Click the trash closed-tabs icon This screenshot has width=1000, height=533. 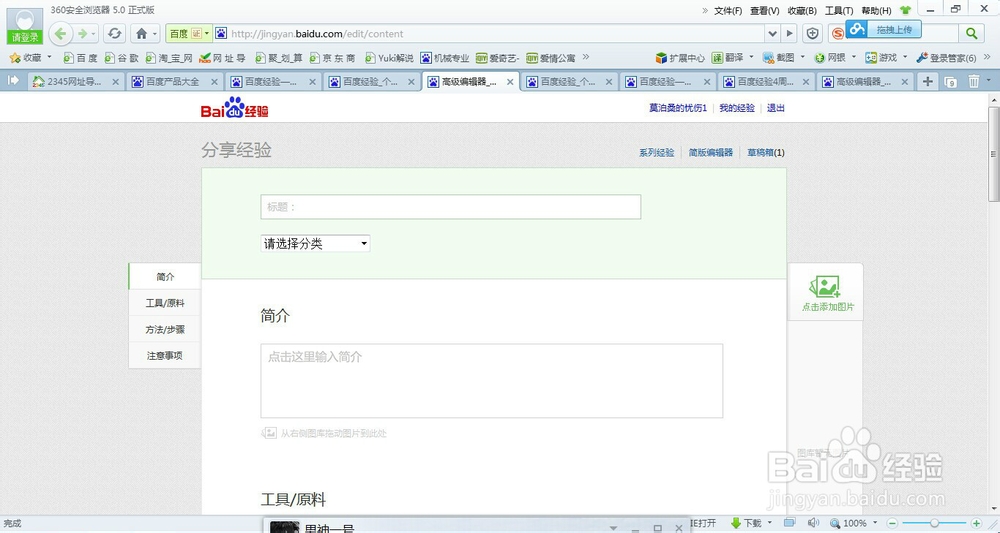pyautogui.click(x=974, y=81)
